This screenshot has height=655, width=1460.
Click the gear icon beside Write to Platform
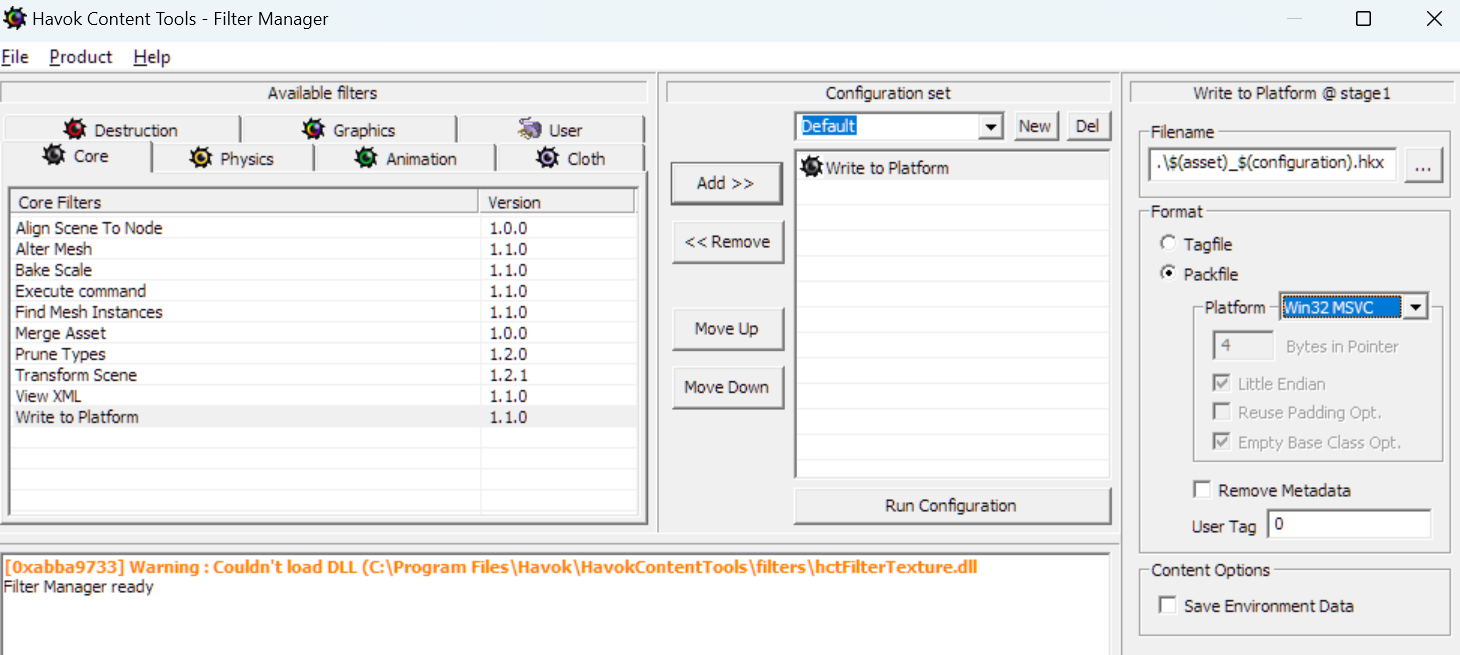[x=811, y=167]
